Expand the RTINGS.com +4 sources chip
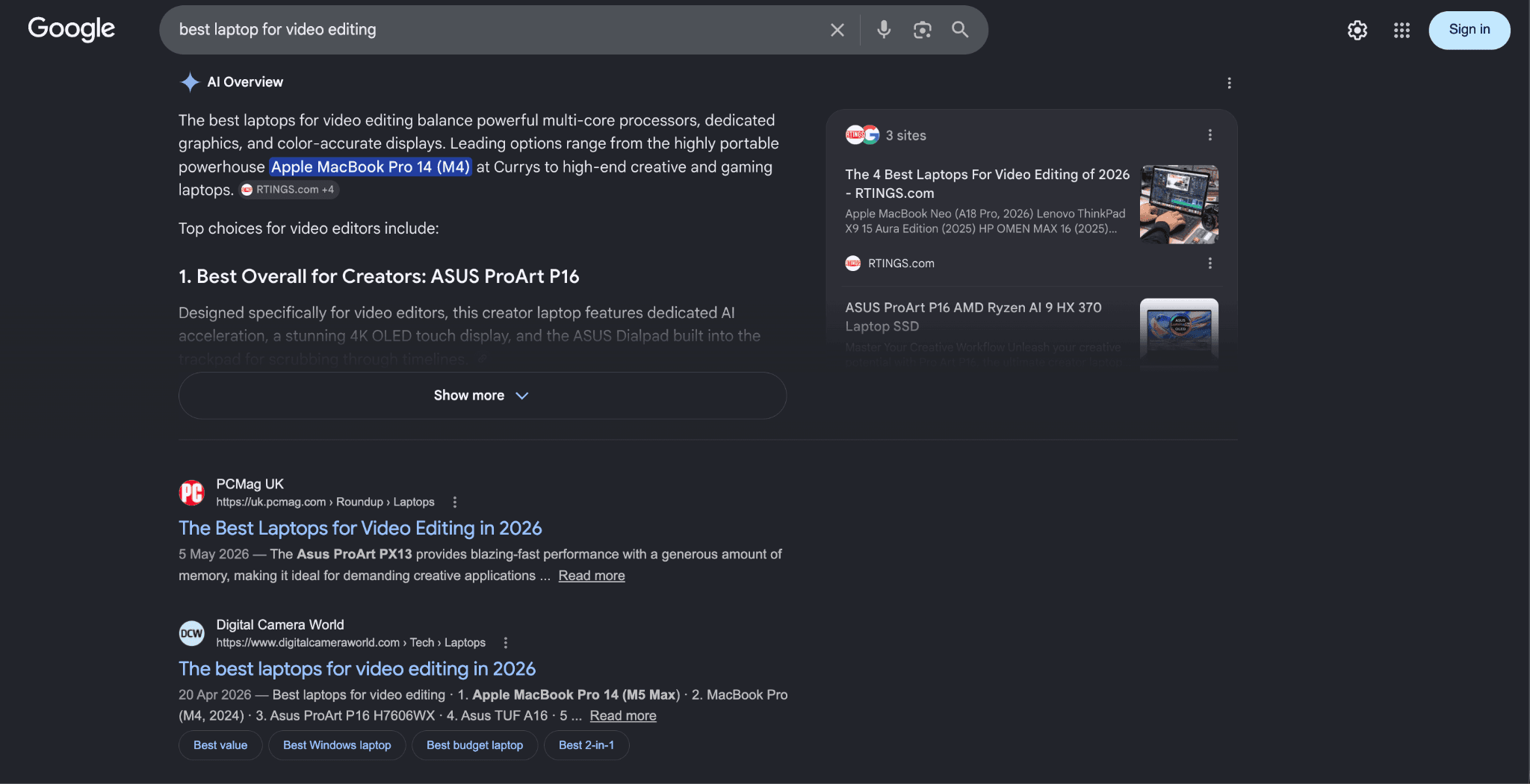This screenshot has height=784, width=1530. pyautogui.click(x=288, y=190)
